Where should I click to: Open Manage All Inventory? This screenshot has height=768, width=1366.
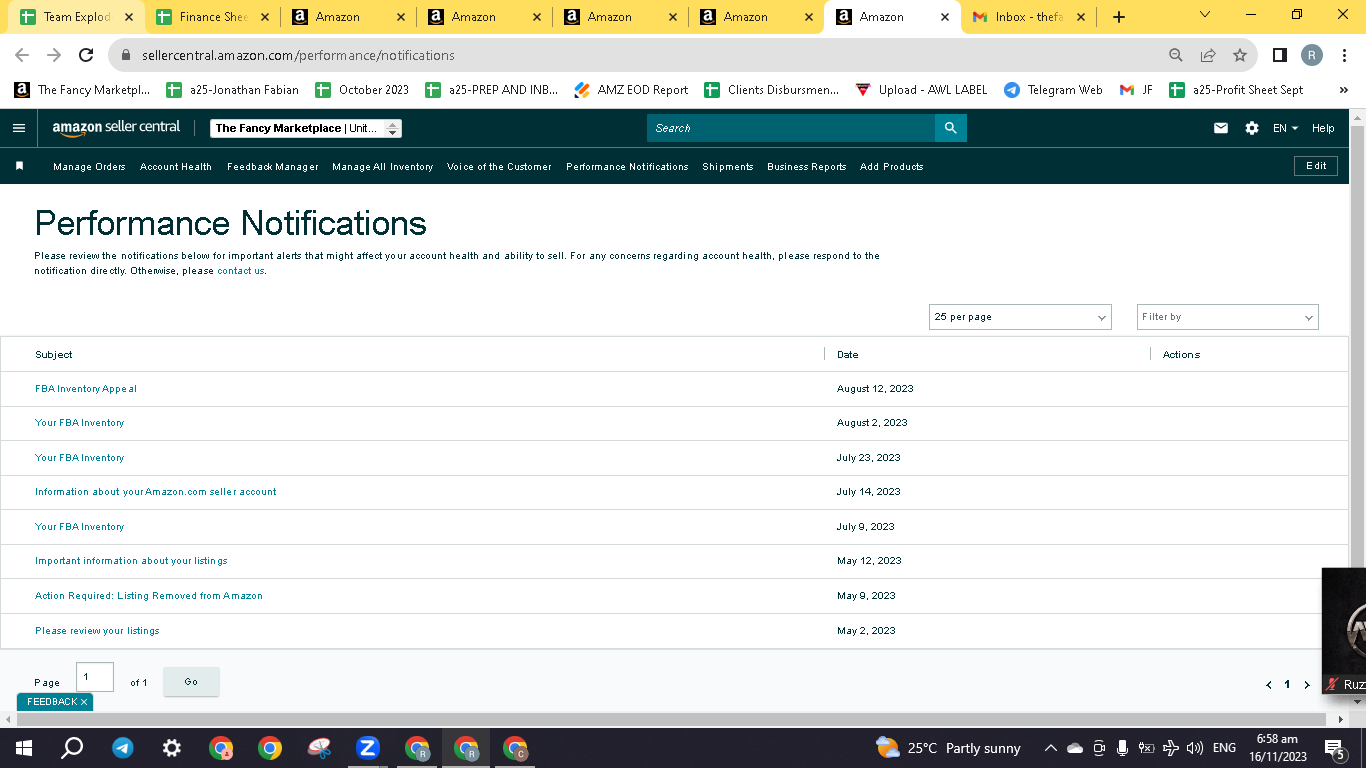click(383, 167)
